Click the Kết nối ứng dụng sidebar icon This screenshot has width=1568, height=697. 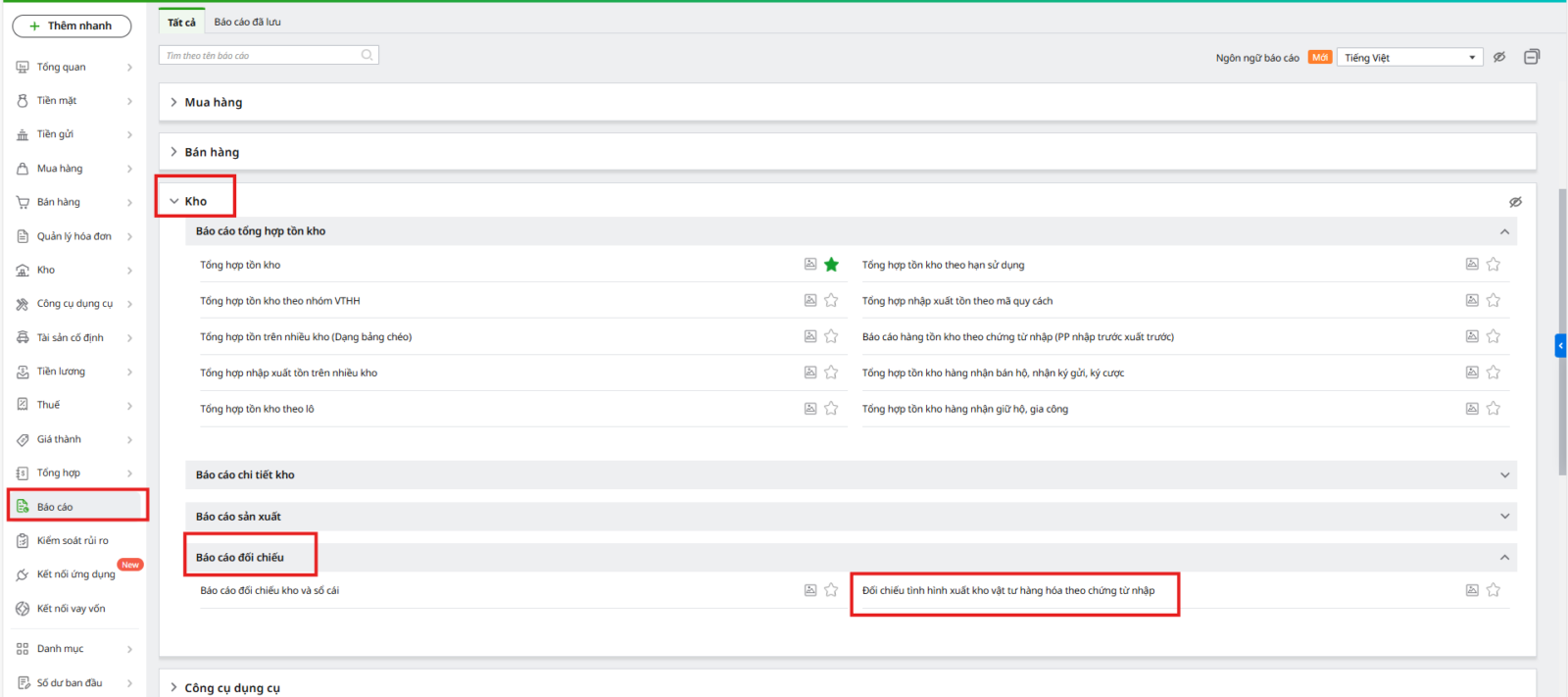[23, 574]
